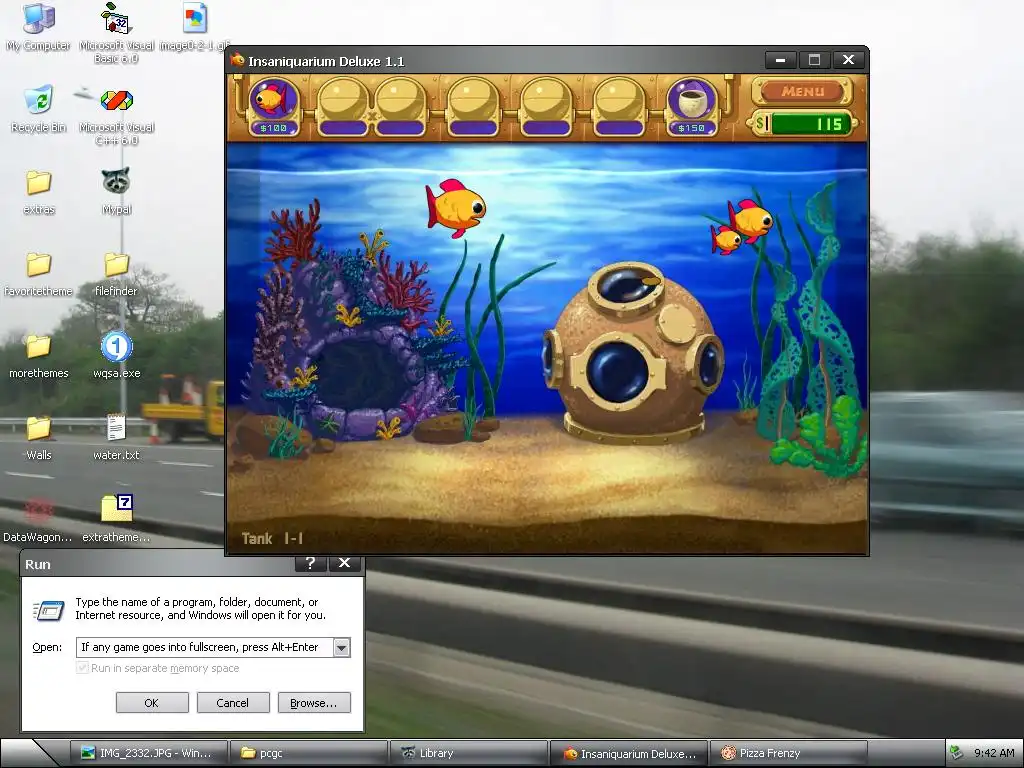Switch to IMG_2332.JPG taskbar window
The image size is (1024, 768).
pos(150,753)
